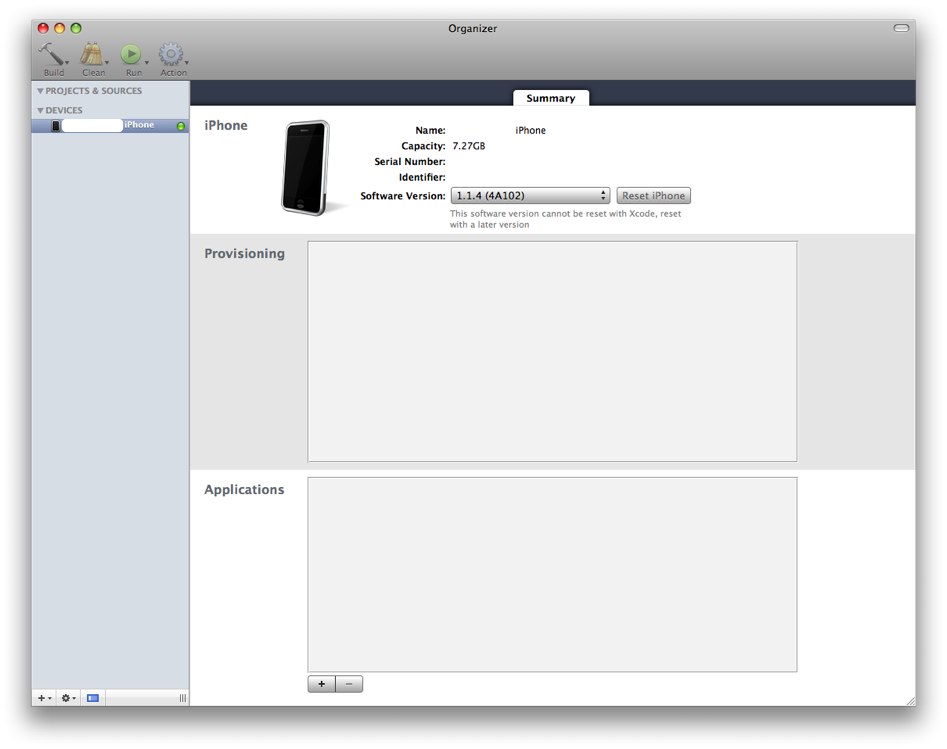Screen dimensions: 947x749
Task: Click the green device status indicator
Action: click(181, 126)
